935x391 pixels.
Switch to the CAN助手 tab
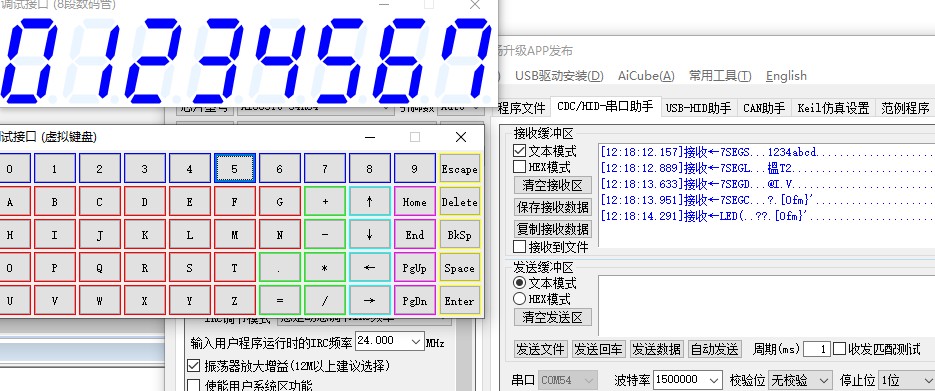point(764,108)
